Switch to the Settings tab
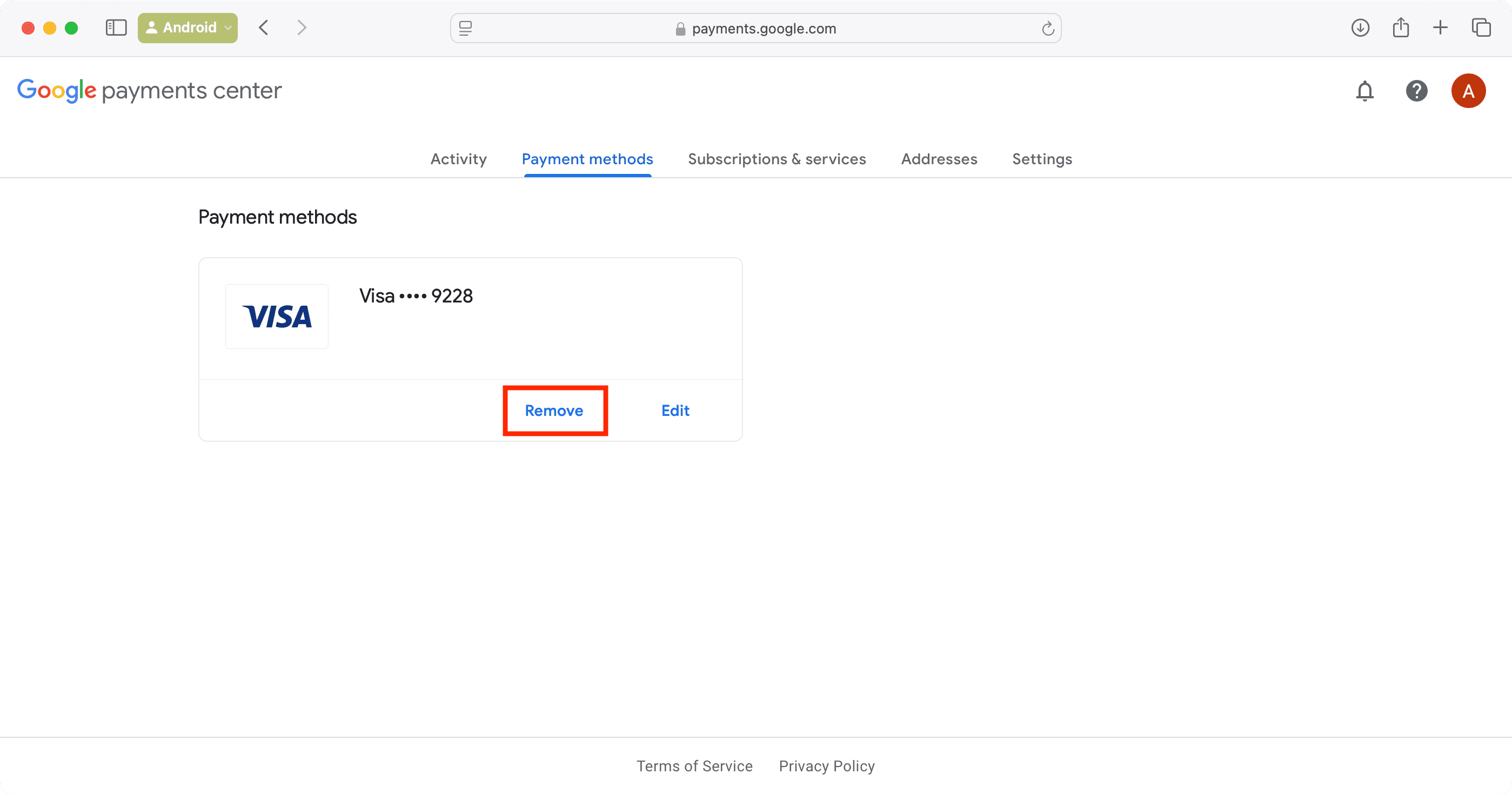Viewport: 1512px width, 794px height. point(1041,159)
